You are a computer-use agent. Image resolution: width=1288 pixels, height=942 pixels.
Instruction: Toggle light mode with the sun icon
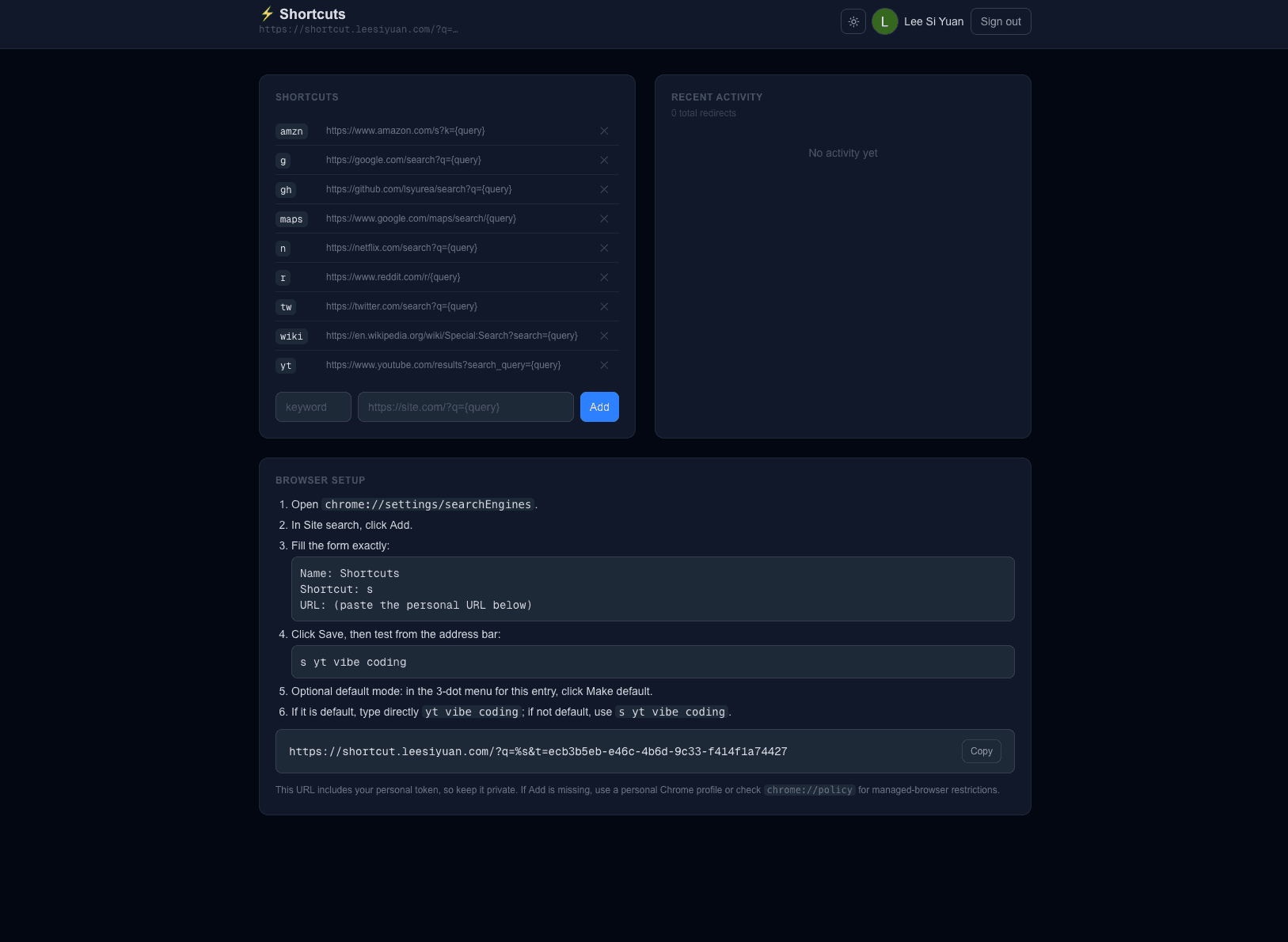[853, 21]
